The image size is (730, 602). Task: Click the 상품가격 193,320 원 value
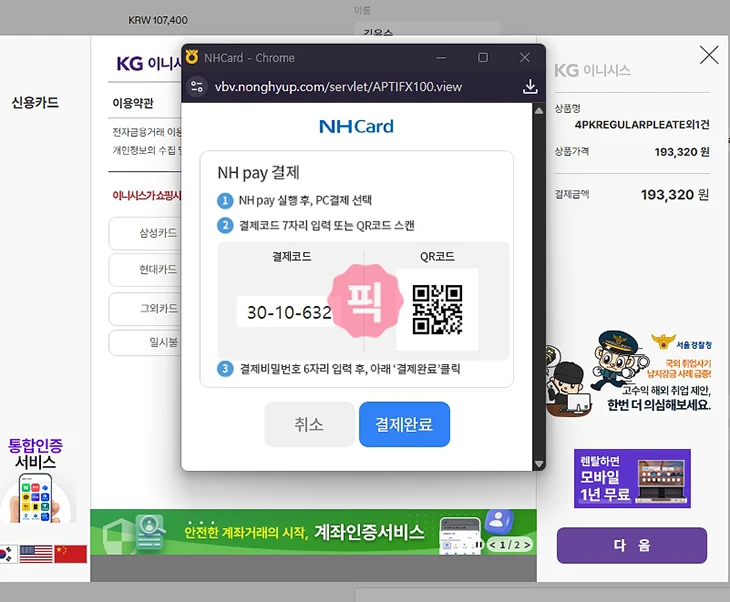click(682, 152)
